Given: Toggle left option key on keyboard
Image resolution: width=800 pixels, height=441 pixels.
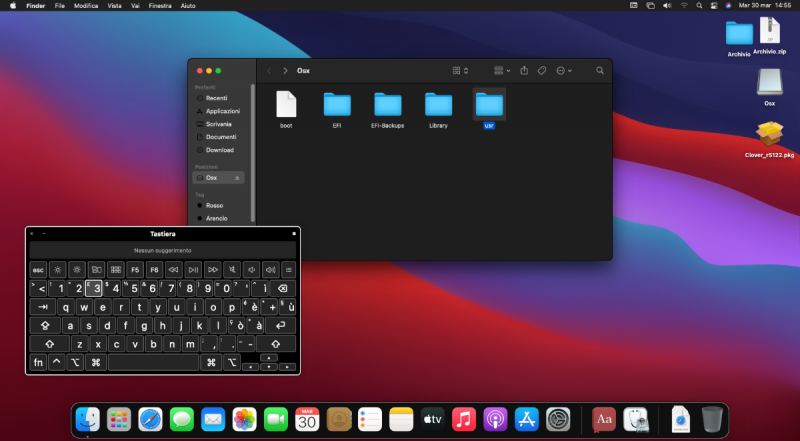Looking at the screenshot, I should [75, 362].
